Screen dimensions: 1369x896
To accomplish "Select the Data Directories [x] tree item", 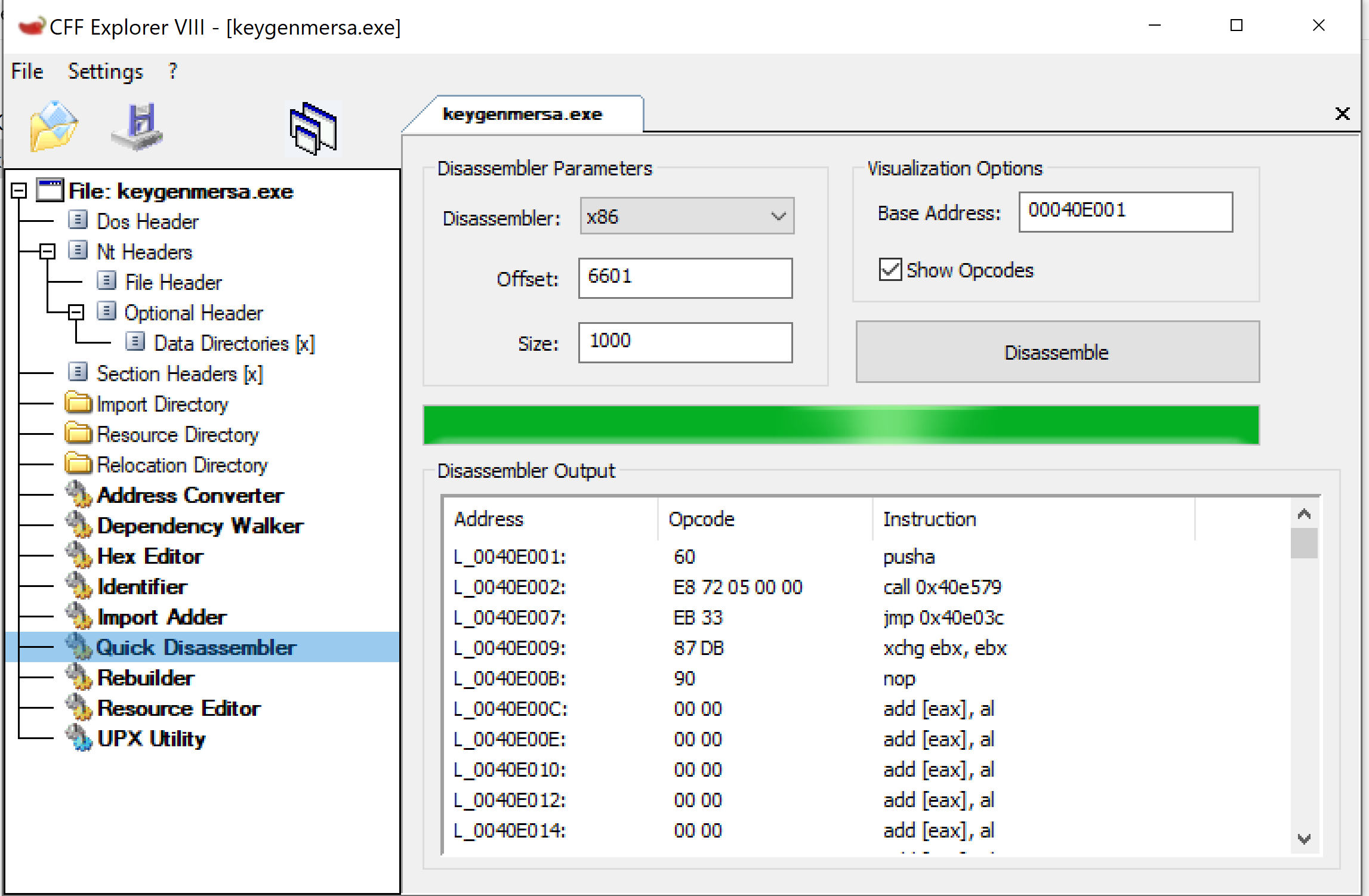I will click(x=234, y=343).
